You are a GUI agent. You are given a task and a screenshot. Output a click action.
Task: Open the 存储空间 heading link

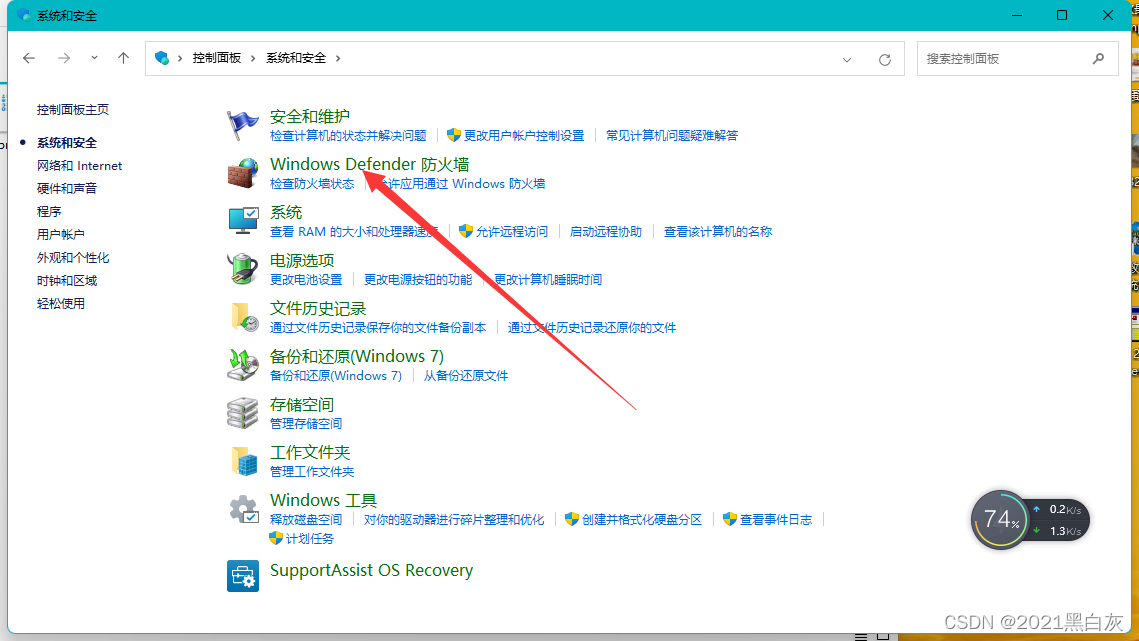(x=301, y=404)
